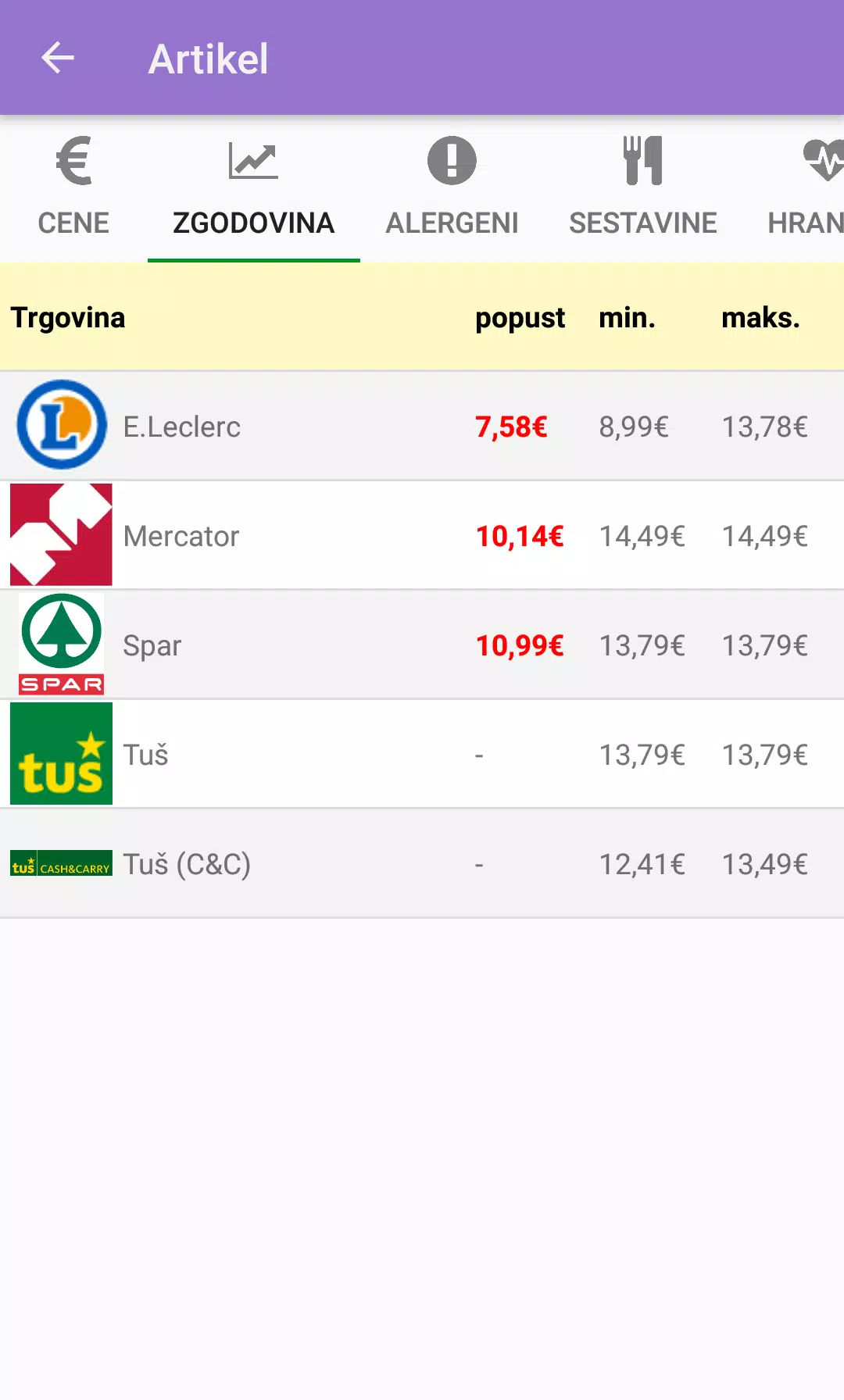Tap the Tuš Cash&Carry logo

click(x=61, y=863)
